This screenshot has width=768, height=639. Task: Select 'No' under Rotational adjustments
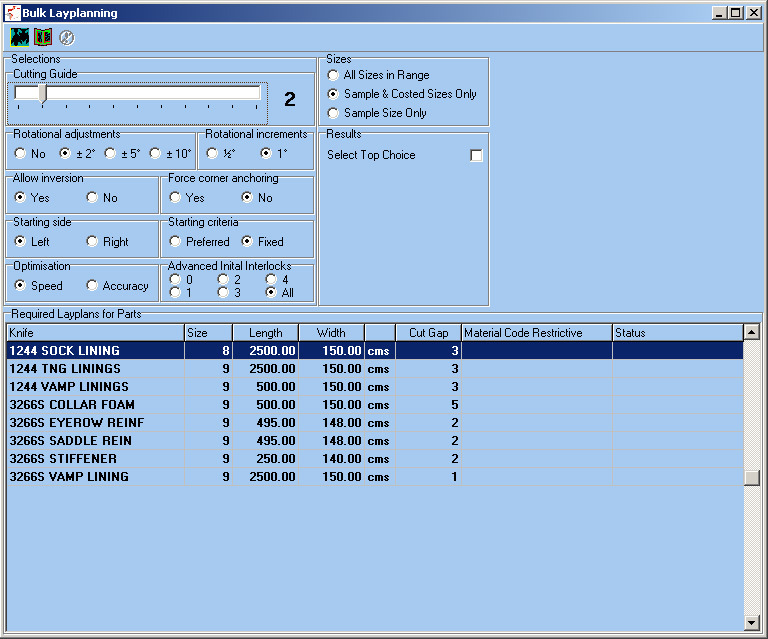click(20, 153)
